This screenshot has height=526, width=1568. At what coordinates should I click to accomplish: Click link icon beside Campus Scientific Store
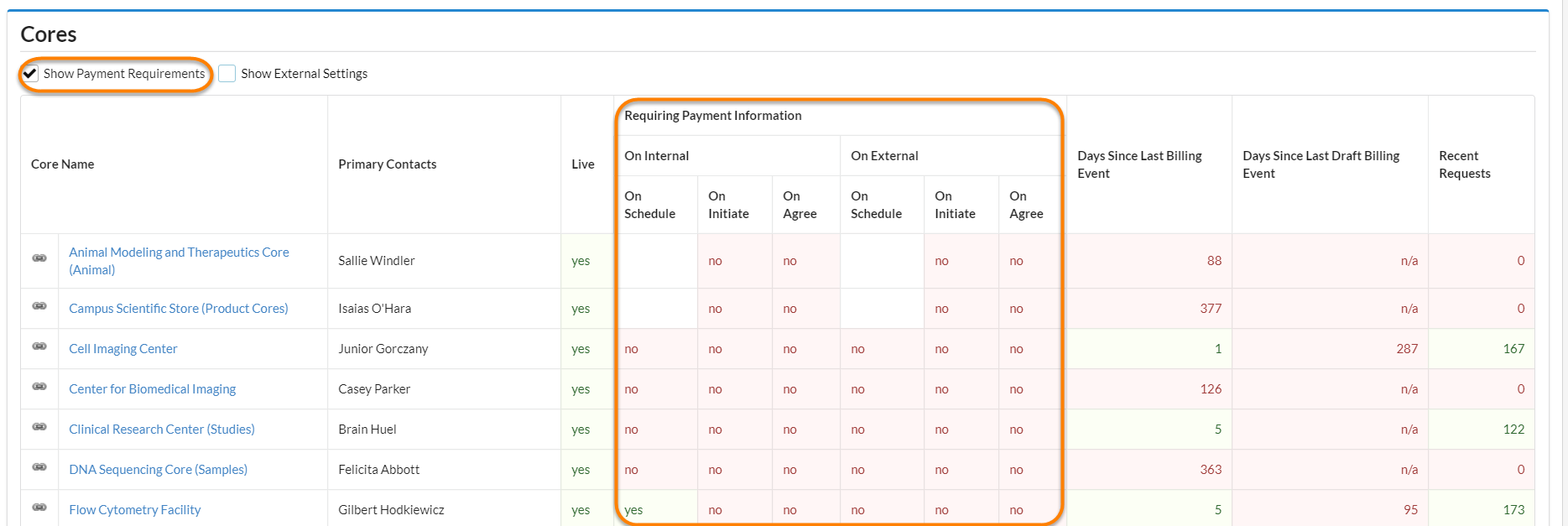(x=39, y=306)
